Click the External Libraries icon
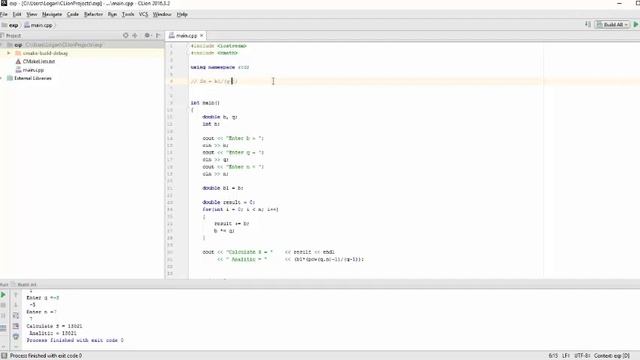Viewport: 640px width, 360px height. [10, 78]
